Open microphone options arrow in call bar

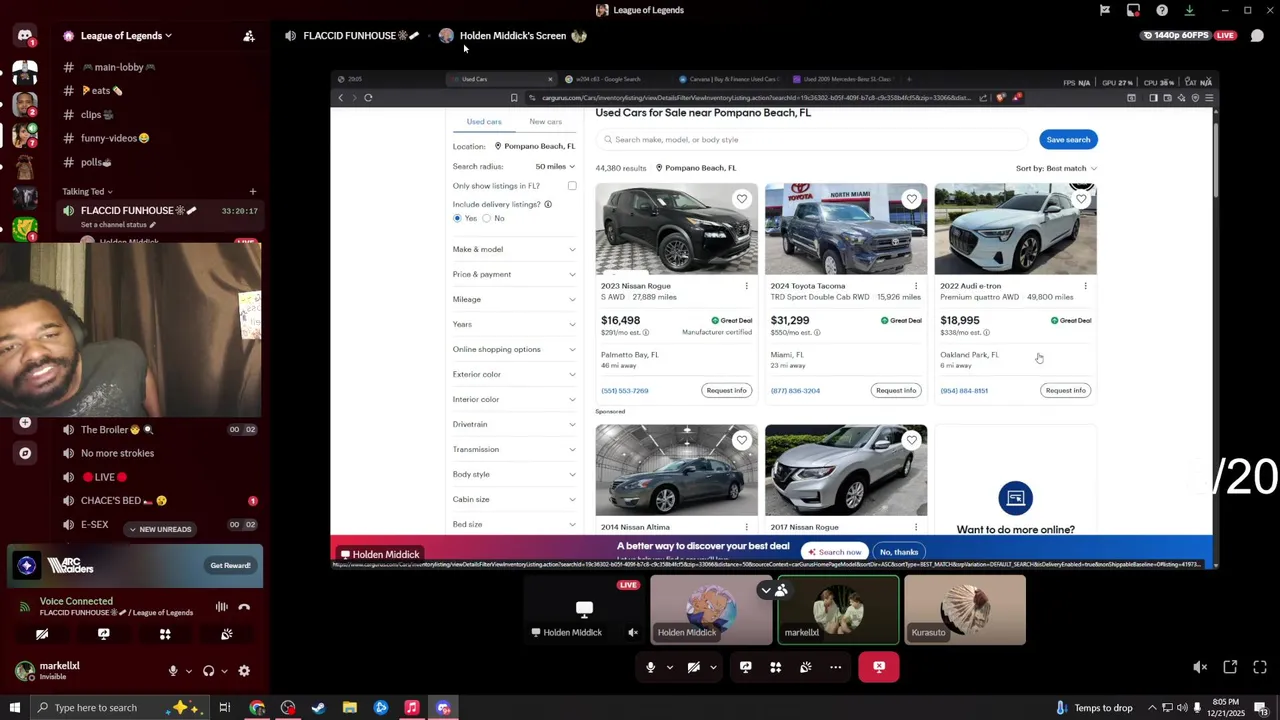[x=669, y=667]
